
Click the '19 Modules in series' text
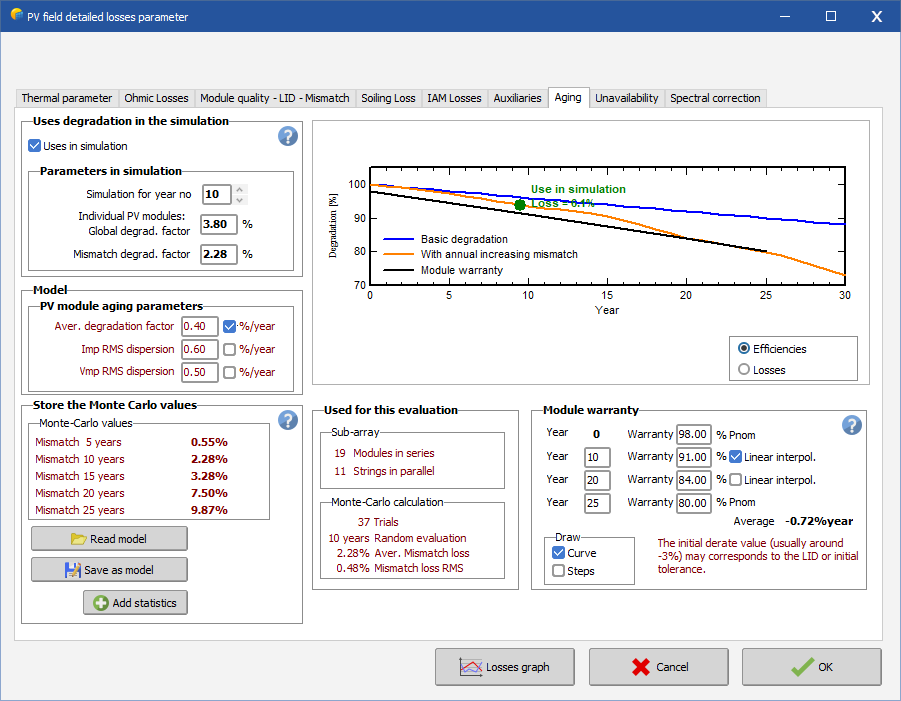tap(384, 453)
